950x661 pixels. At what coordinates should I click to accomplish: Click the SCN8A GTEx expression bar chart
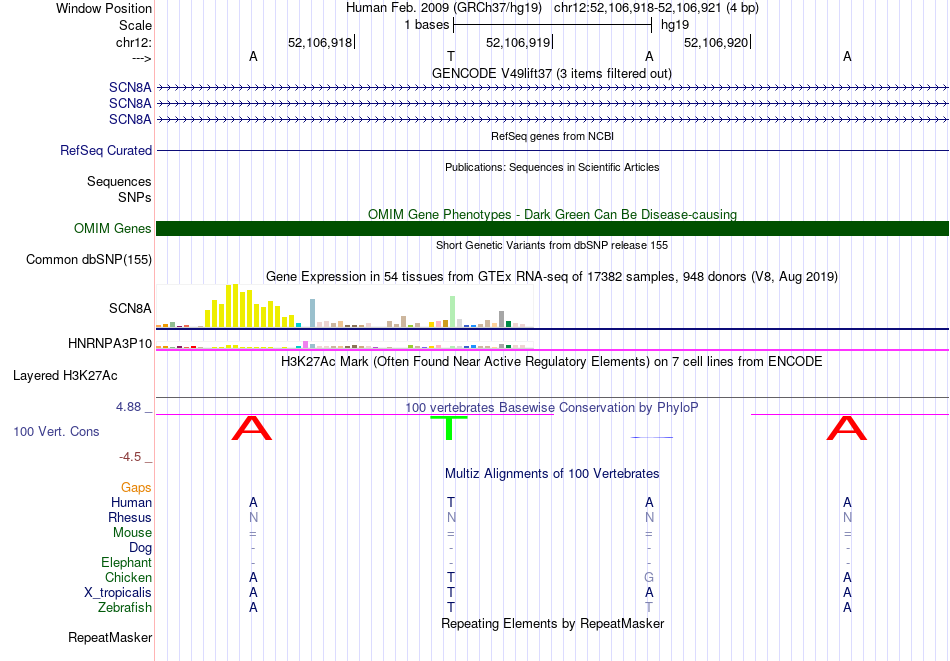(344, 306)
